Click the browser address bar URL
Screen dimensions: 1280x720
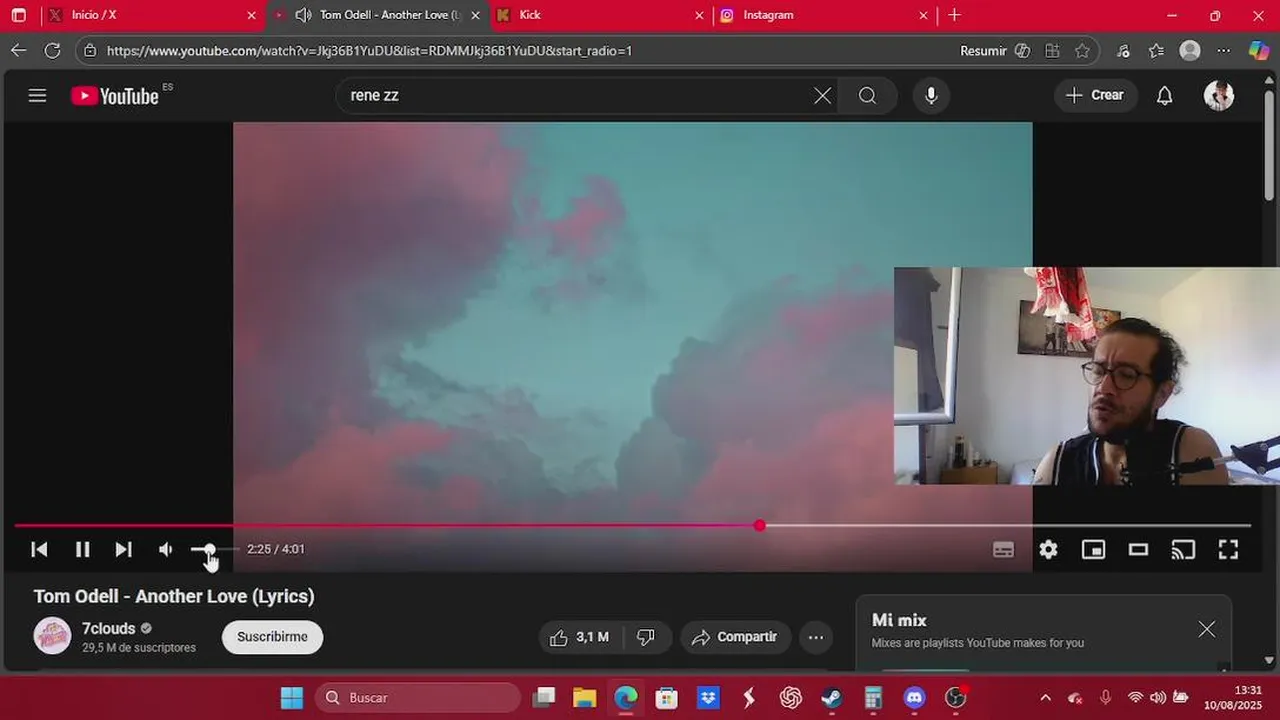point(369,50)
